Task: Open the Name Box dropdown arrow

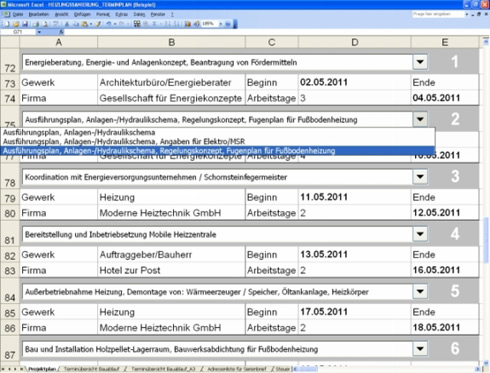Action: (x=39, y=32)
